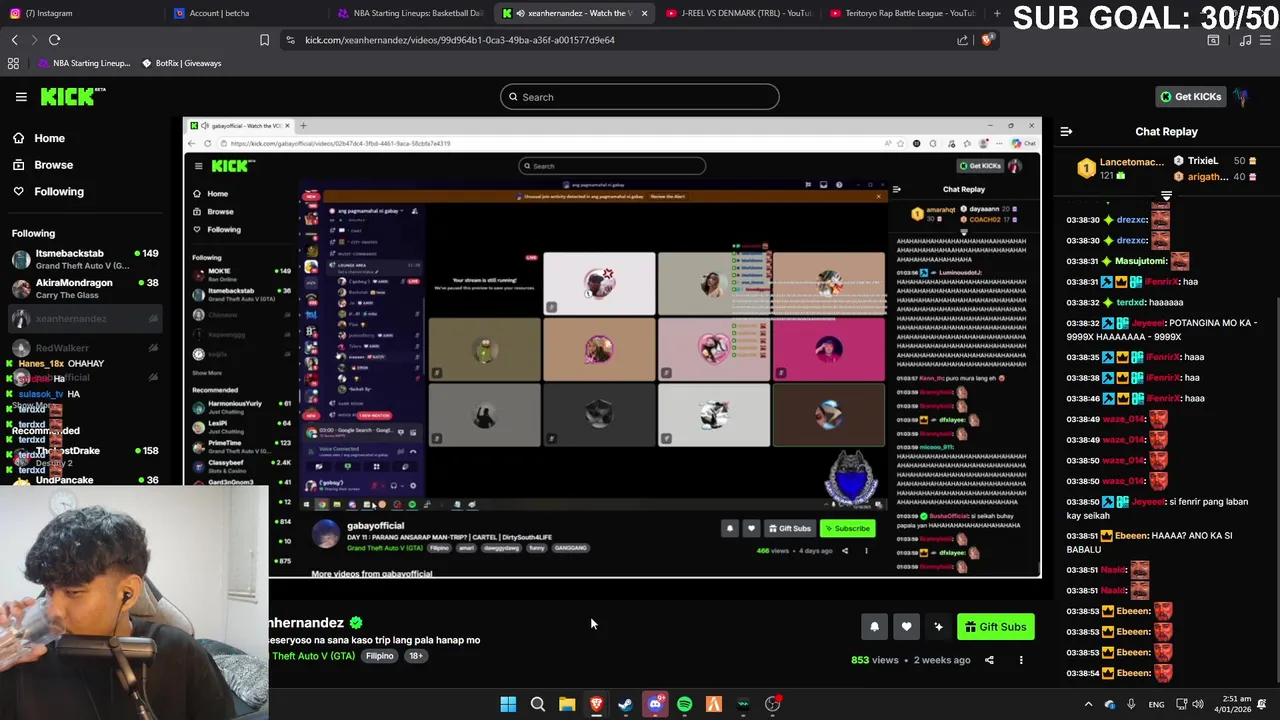Click the site settings icon in address bar
This screenshot has width=1280, height=720.
[290, 40]
